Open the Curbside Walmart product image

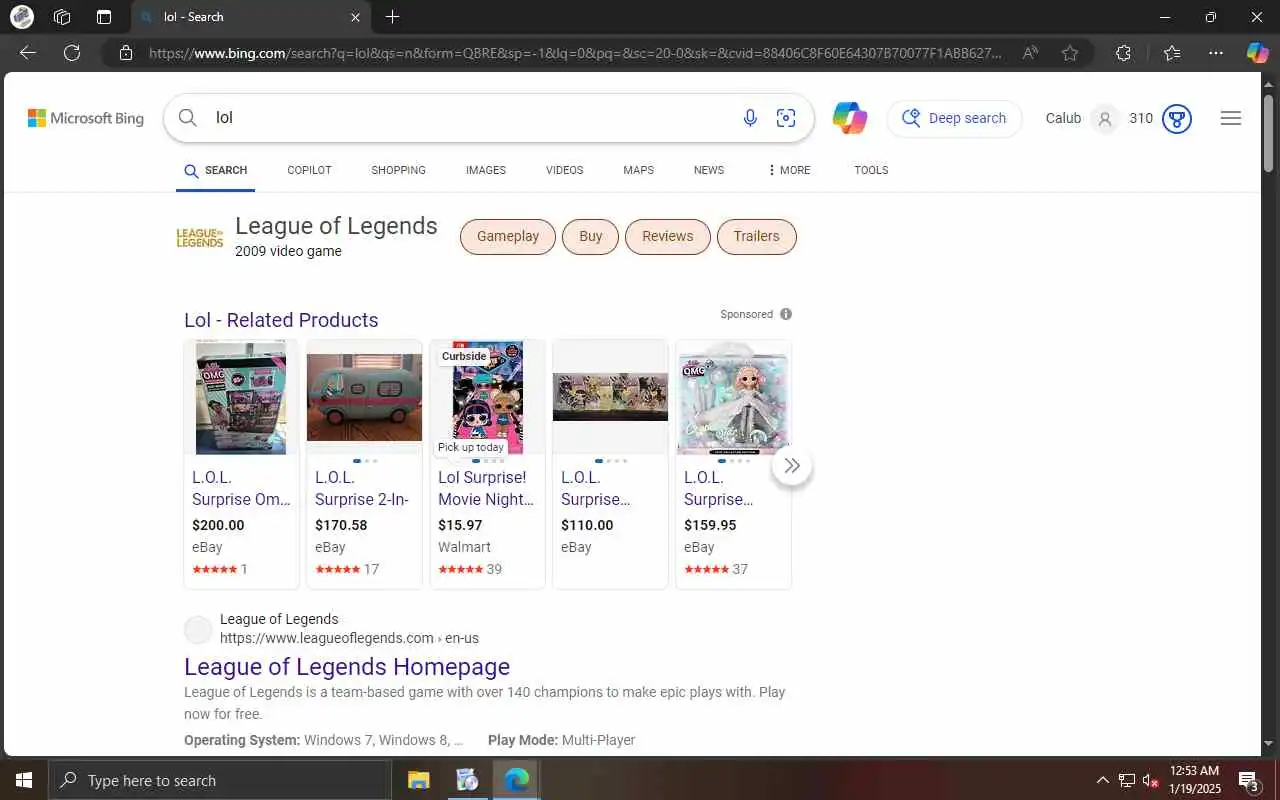[x=488, y=397]
